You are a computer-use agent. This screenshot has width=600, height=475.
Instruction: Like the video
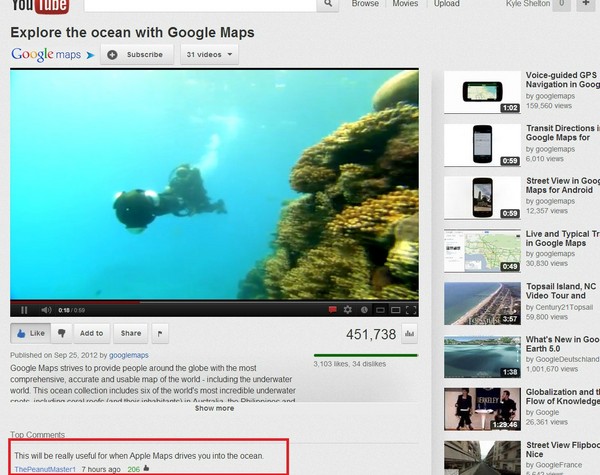(30, 333)
